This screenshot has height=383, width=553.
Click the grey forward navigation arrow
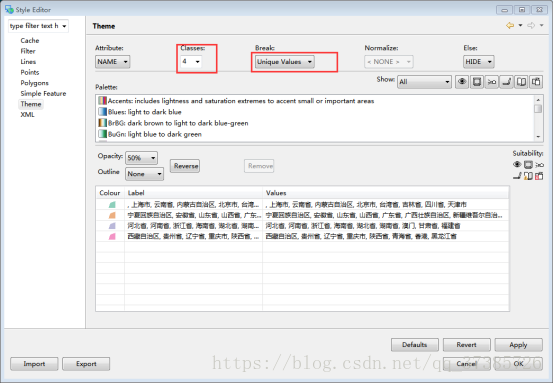531,25
